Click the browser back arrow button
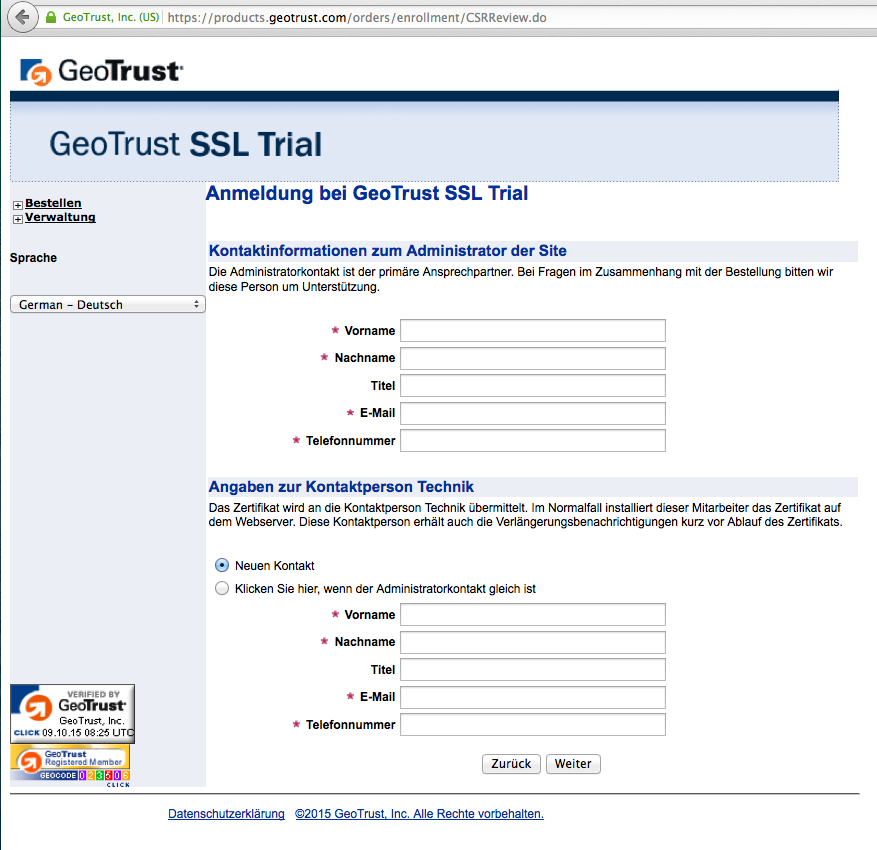877x850 pixels. click(21, 17)
